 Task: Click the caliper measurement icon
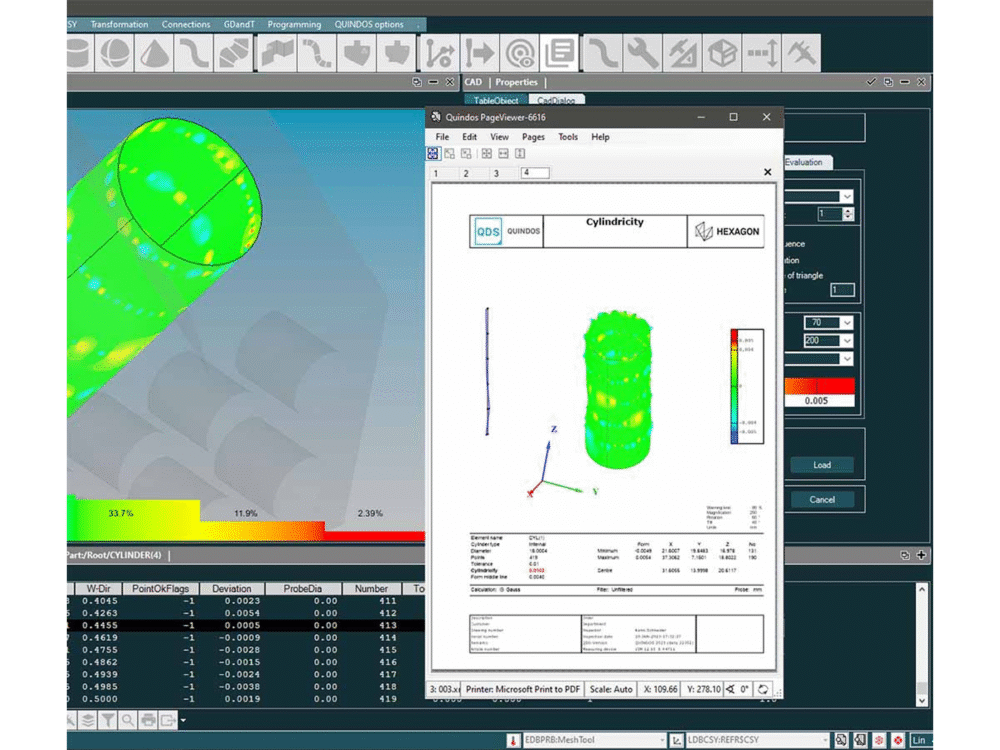click(x=802, y=52)
